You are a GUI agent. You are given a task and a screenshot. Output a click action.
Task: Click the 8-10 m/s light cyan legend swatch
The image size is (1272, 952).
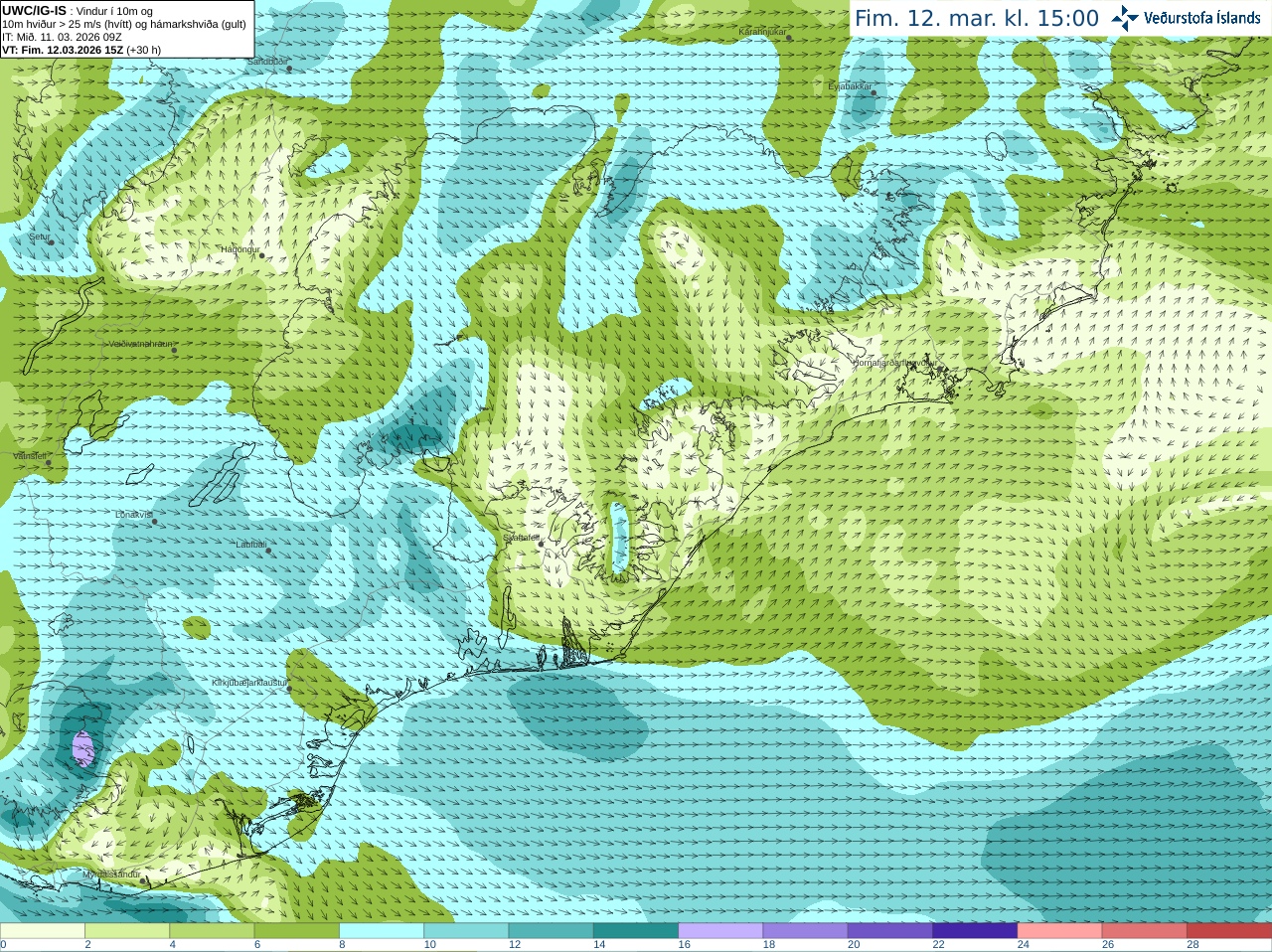(382, 931)
